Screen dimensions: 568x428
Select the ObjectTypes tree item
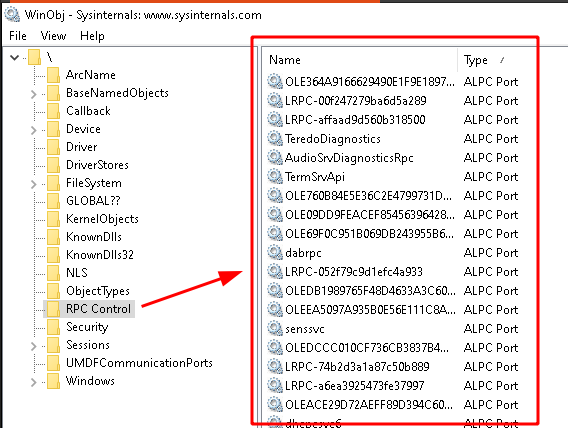click(98, 291)
